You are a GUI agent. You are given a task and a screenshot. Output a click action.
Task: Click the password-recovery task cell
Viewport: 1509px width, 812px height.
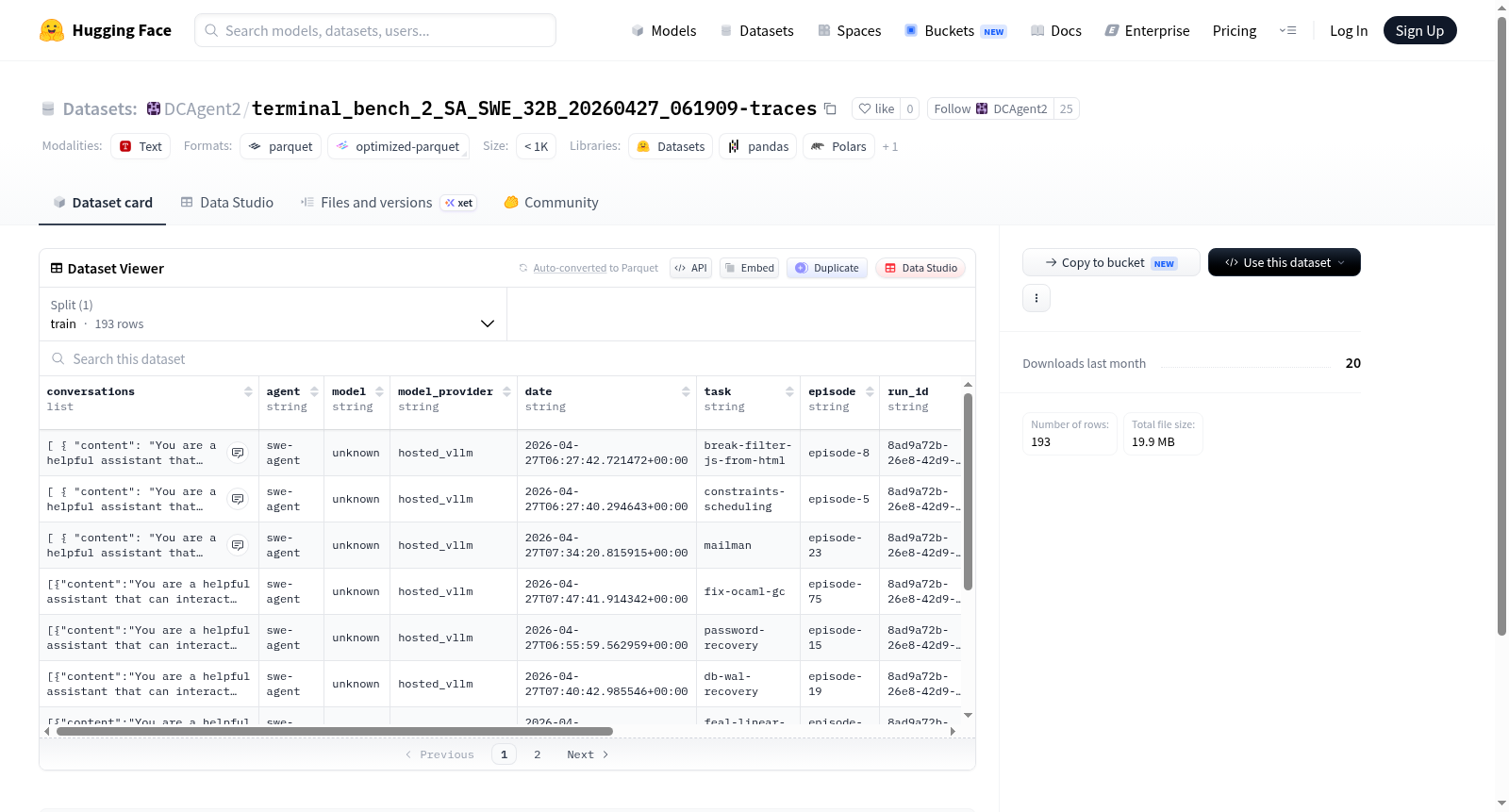coord(748,638)
